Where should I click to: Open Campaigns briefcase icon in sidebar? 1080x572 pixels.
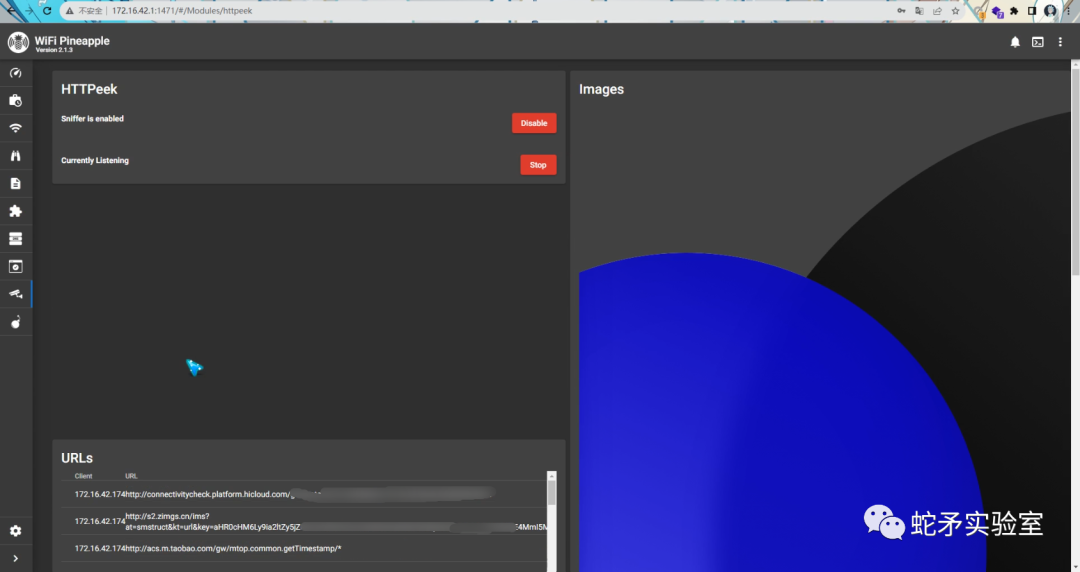point(15,101)
